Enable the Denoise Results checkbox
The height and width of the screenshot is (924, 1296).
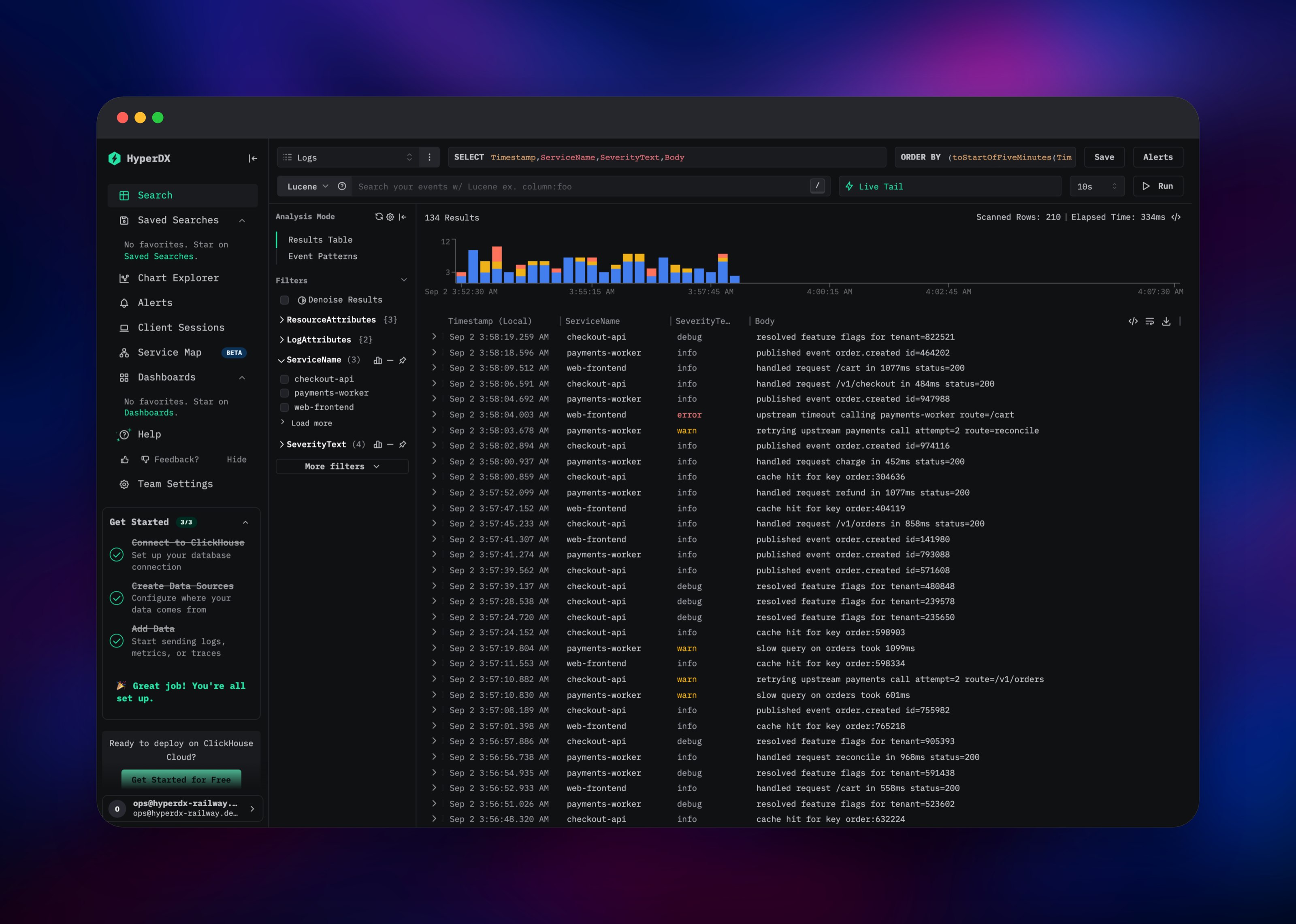tap(284, 300)
